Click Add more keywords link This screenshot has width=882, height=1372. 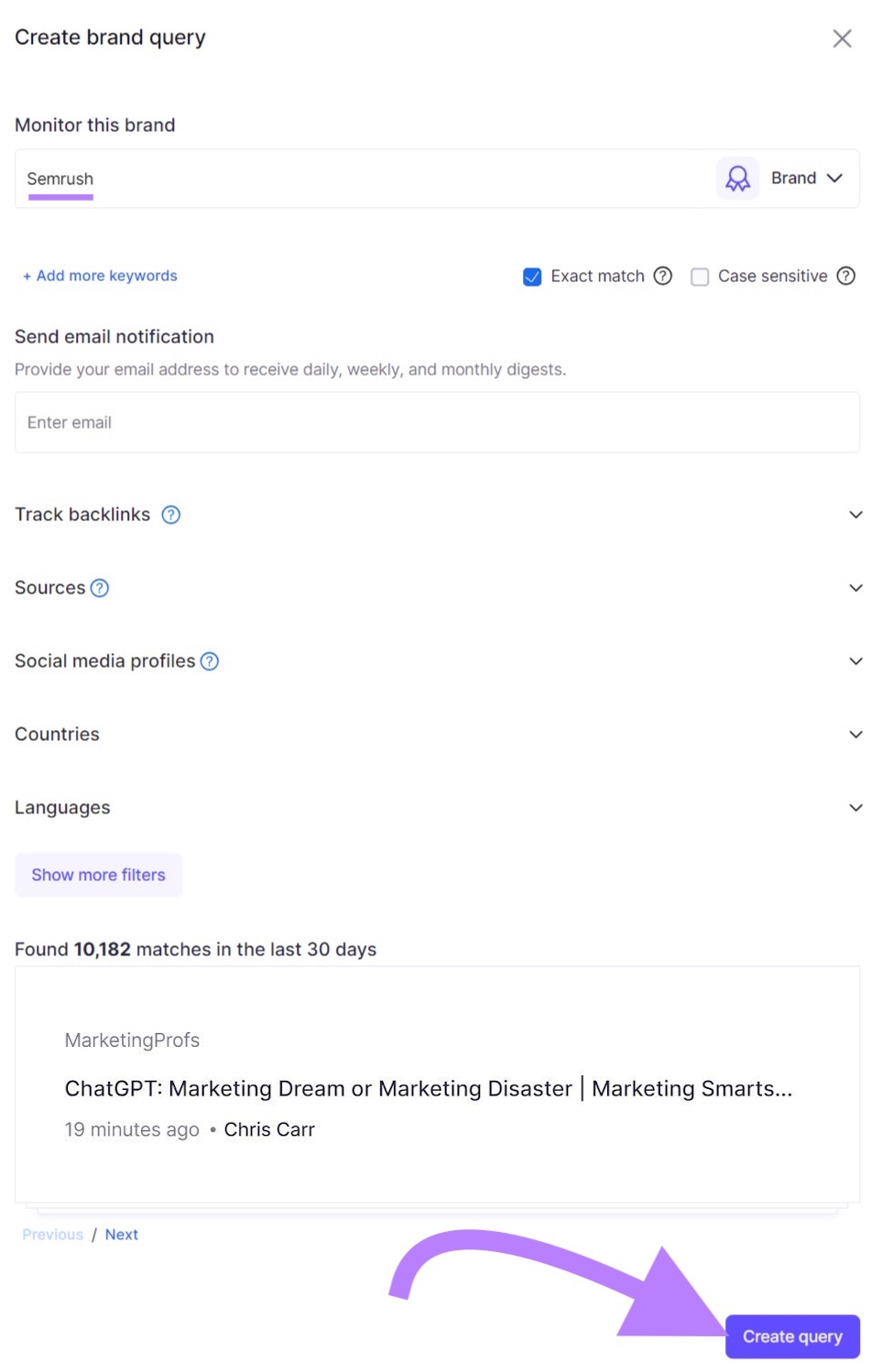click(x=101, y=276)
